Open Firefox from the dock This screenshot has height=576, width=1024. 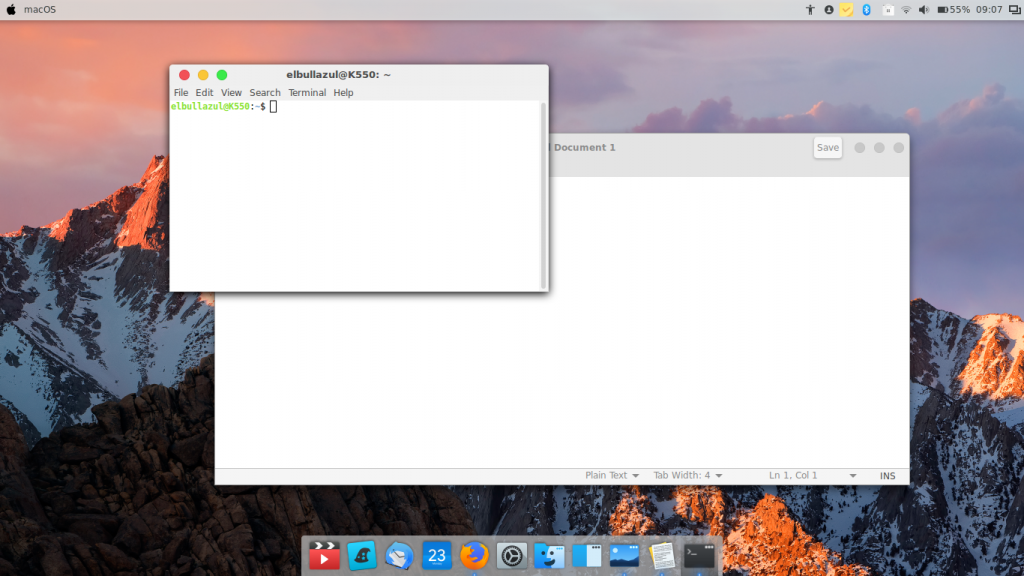click(473, 556)
